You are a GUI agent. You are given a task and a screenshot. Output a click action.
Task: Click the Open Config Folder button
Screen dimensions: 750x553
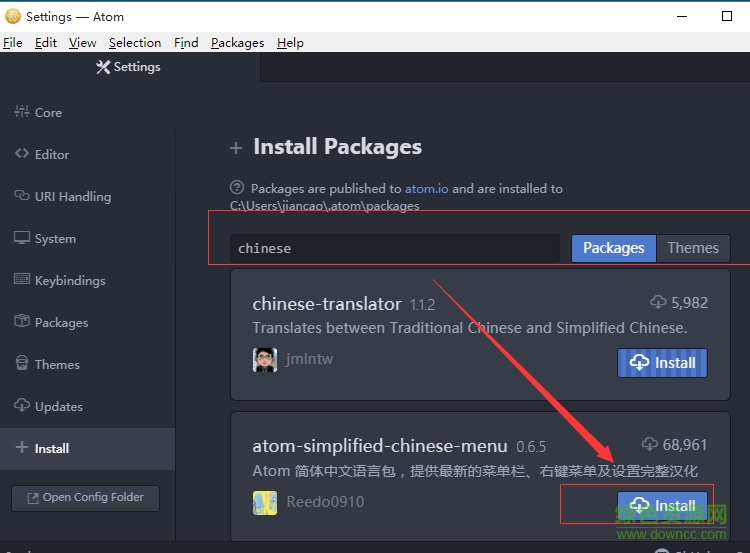point(85,498)
